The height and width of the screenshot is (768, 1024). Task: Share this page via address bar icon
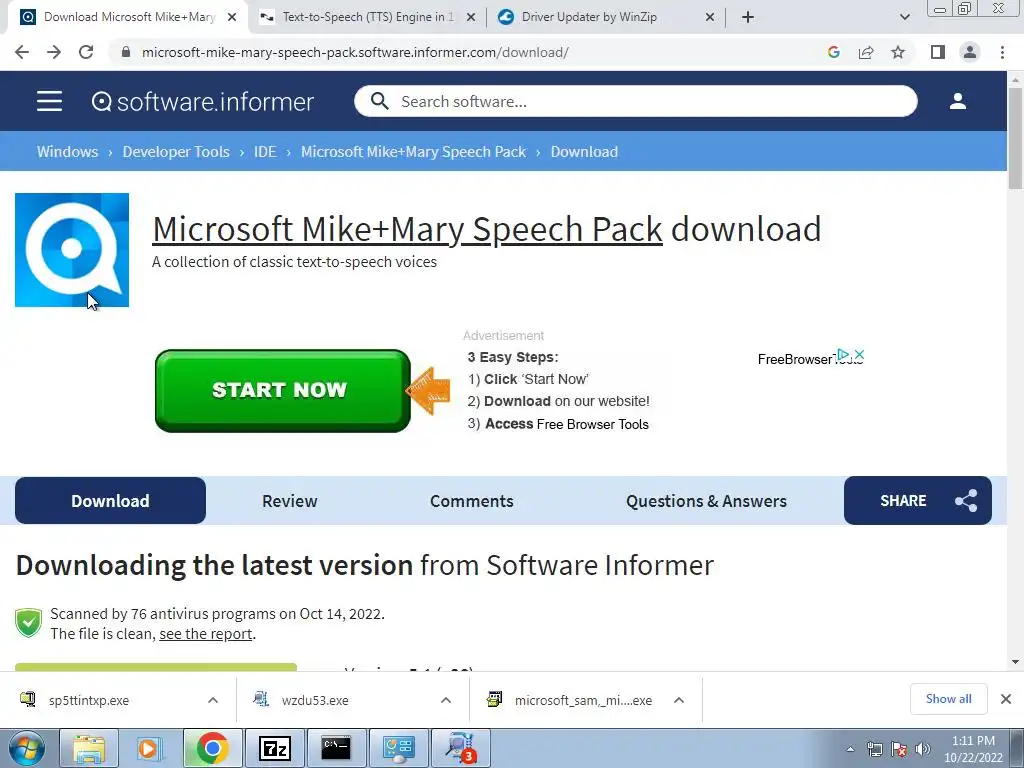tap(866, 52)
